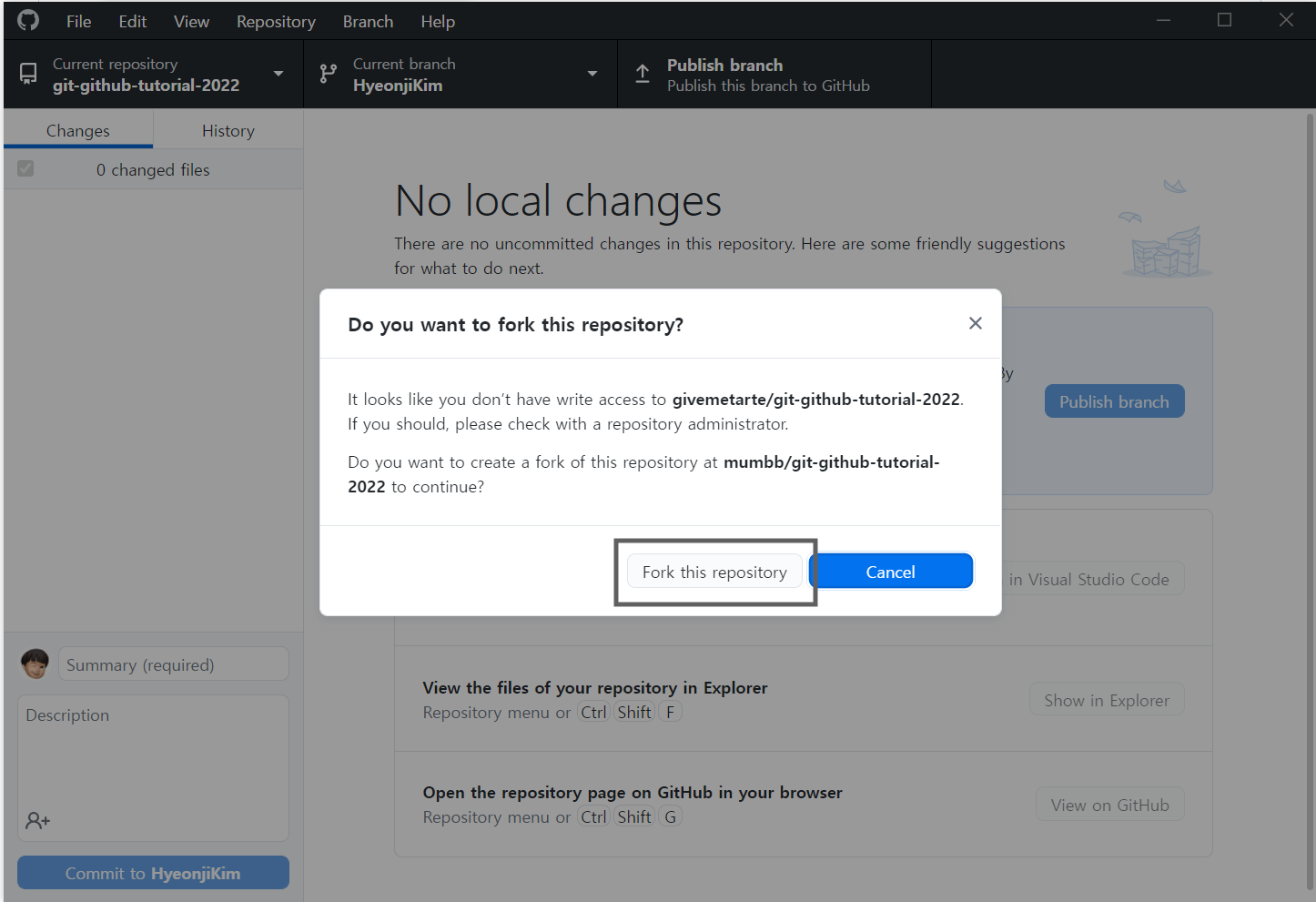Expand the Current repository dropdown arrow

tap(278, 74)
